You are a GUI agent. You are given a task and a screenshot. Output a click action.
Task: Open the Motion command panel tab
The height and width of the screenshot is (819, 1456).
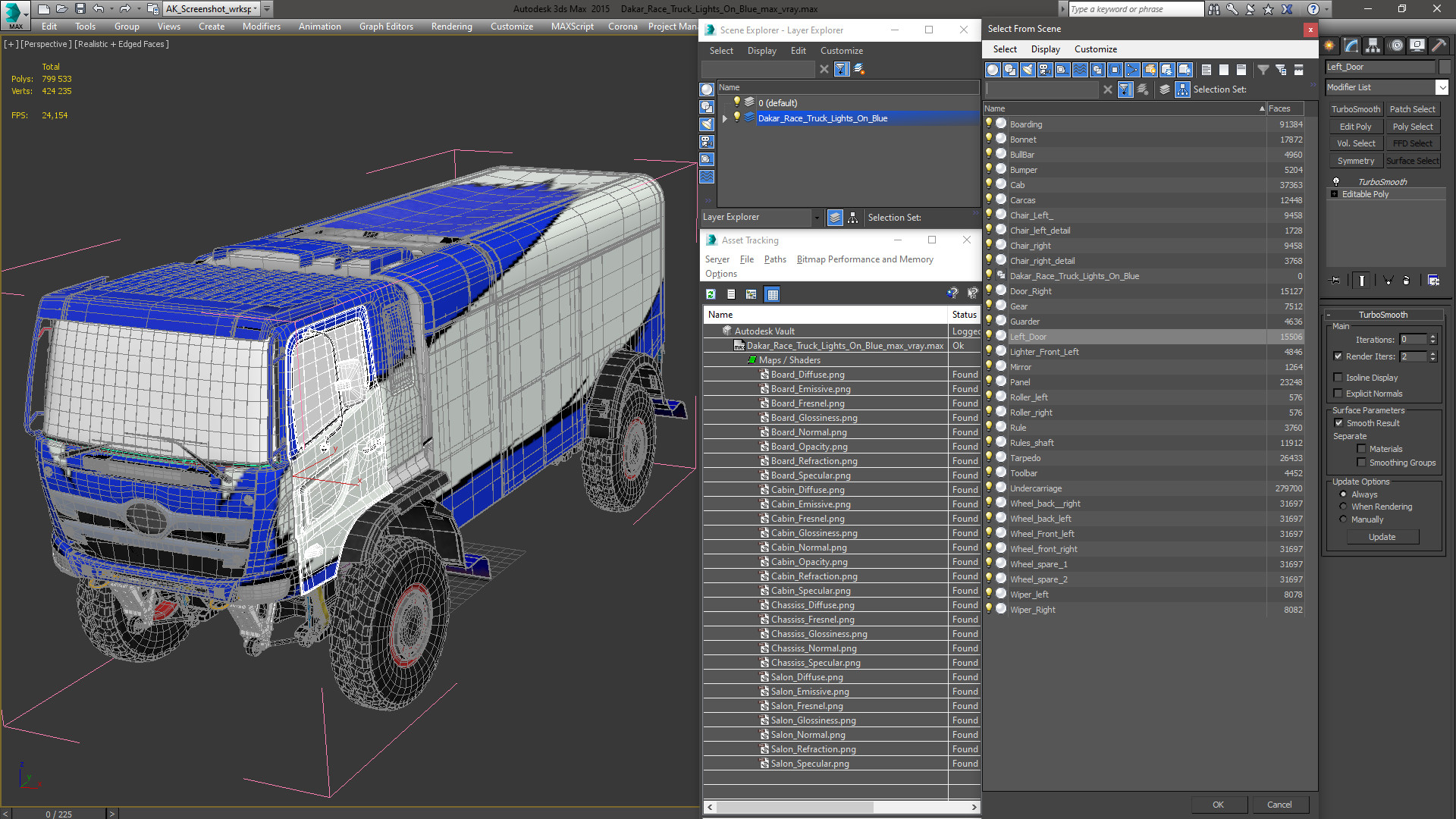(1396, 45)
